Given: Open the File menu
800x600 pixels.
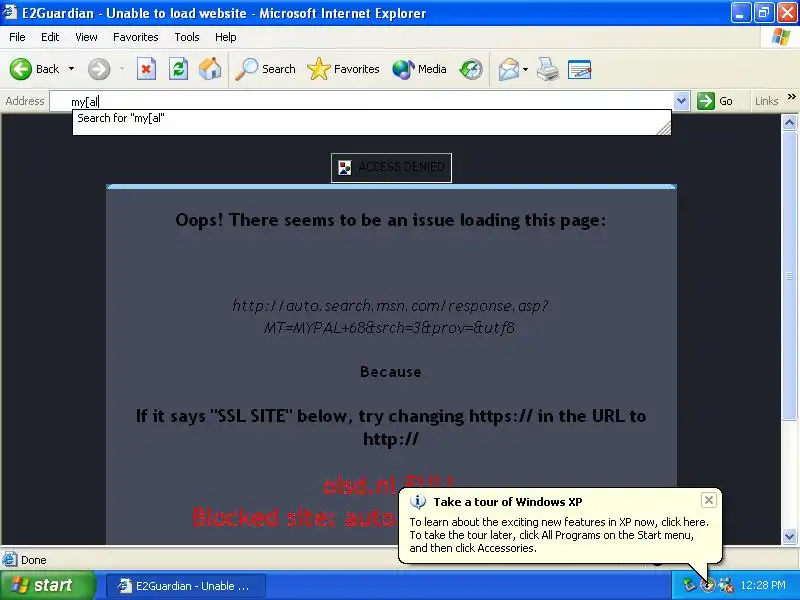Looking at the screenshot, I should coord(17,37).
